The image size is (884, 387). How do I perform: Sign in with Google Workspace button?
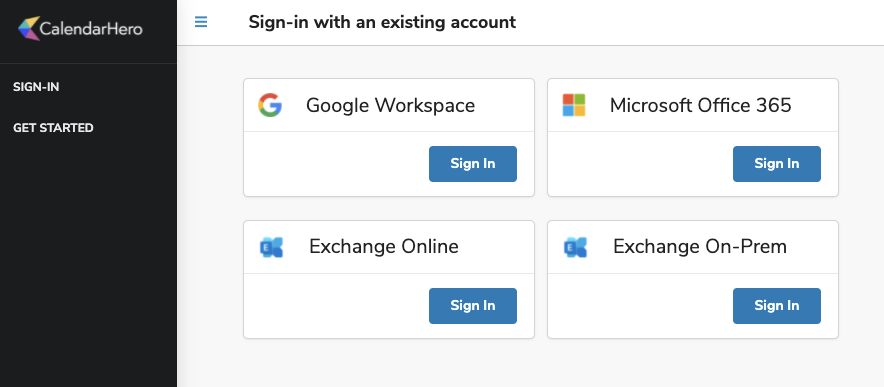click(472, 164)
